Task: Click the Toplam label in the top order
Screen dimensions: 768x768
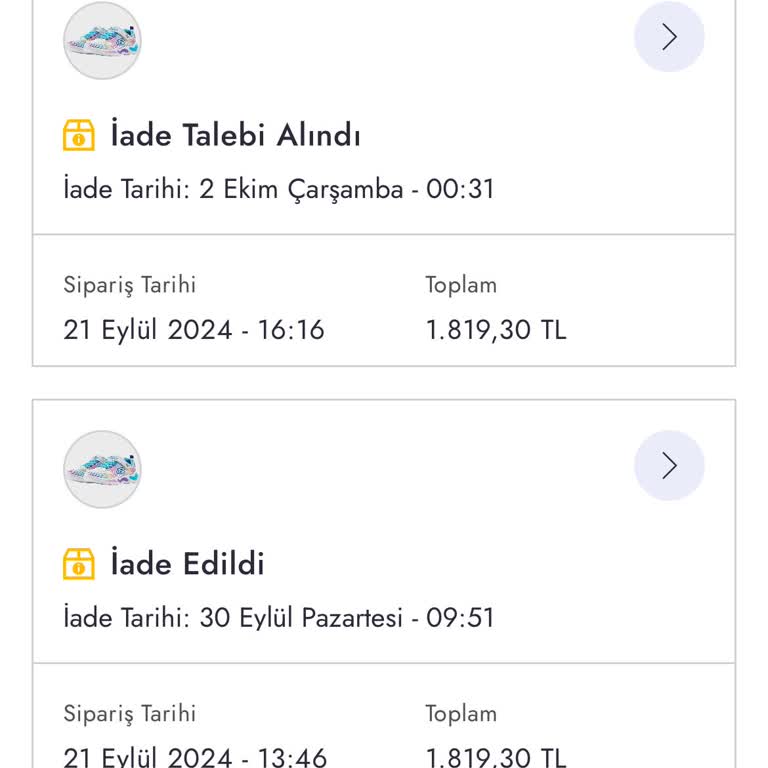Action: (x=461, y=285)
